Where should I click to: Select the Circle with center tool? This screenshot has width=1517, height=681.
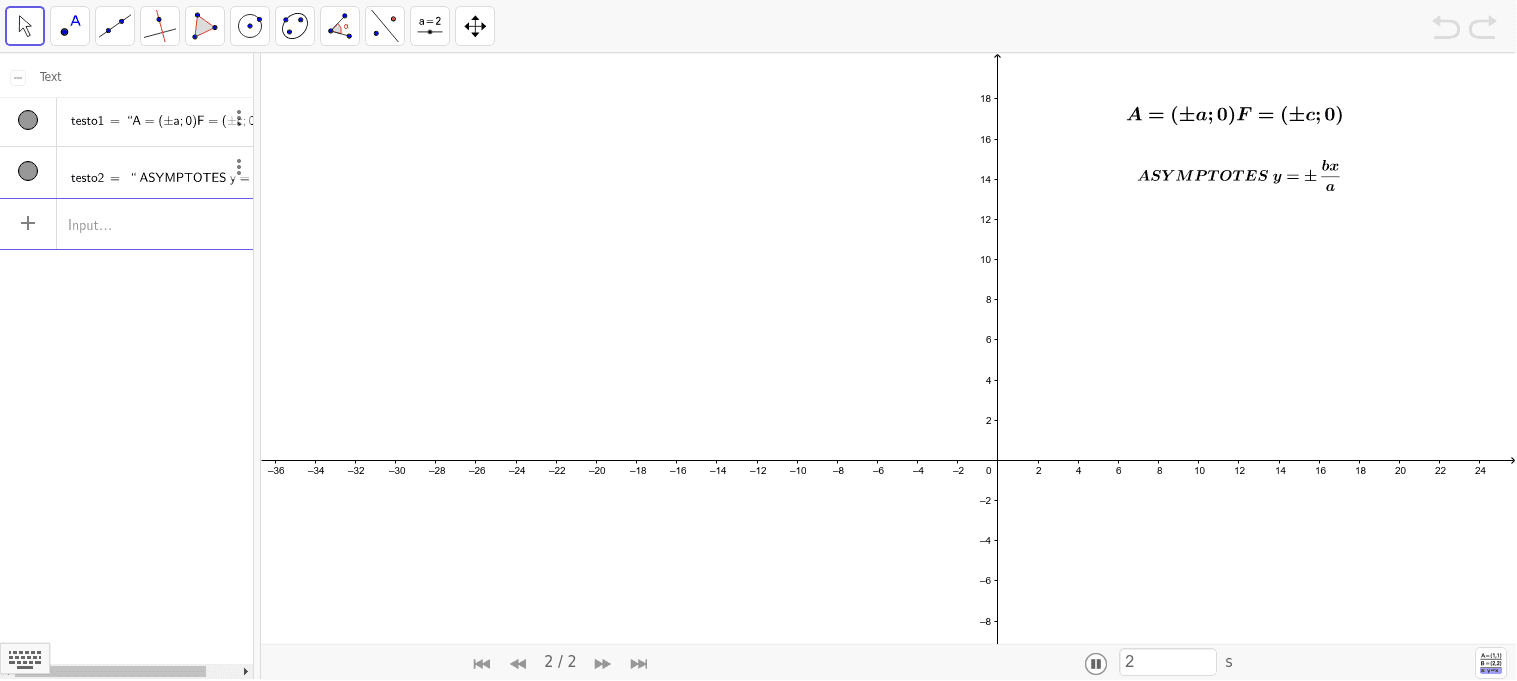(x=250, y=26)
